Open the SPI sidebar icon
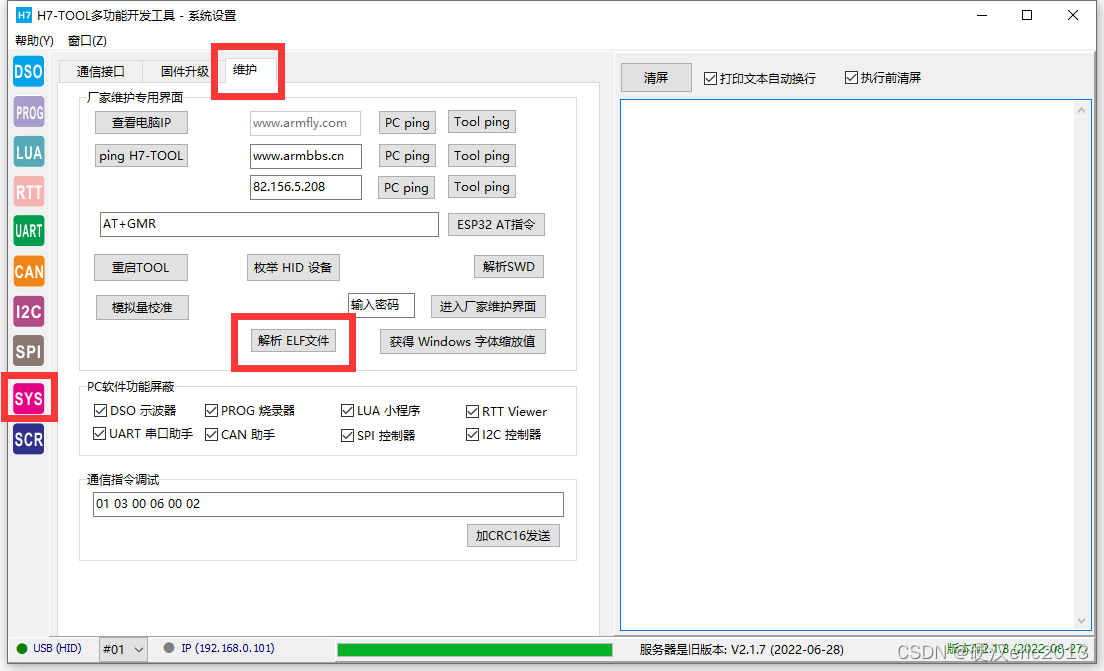The height and width of the screenshot is (671, 1104). (x=29, y=351)
